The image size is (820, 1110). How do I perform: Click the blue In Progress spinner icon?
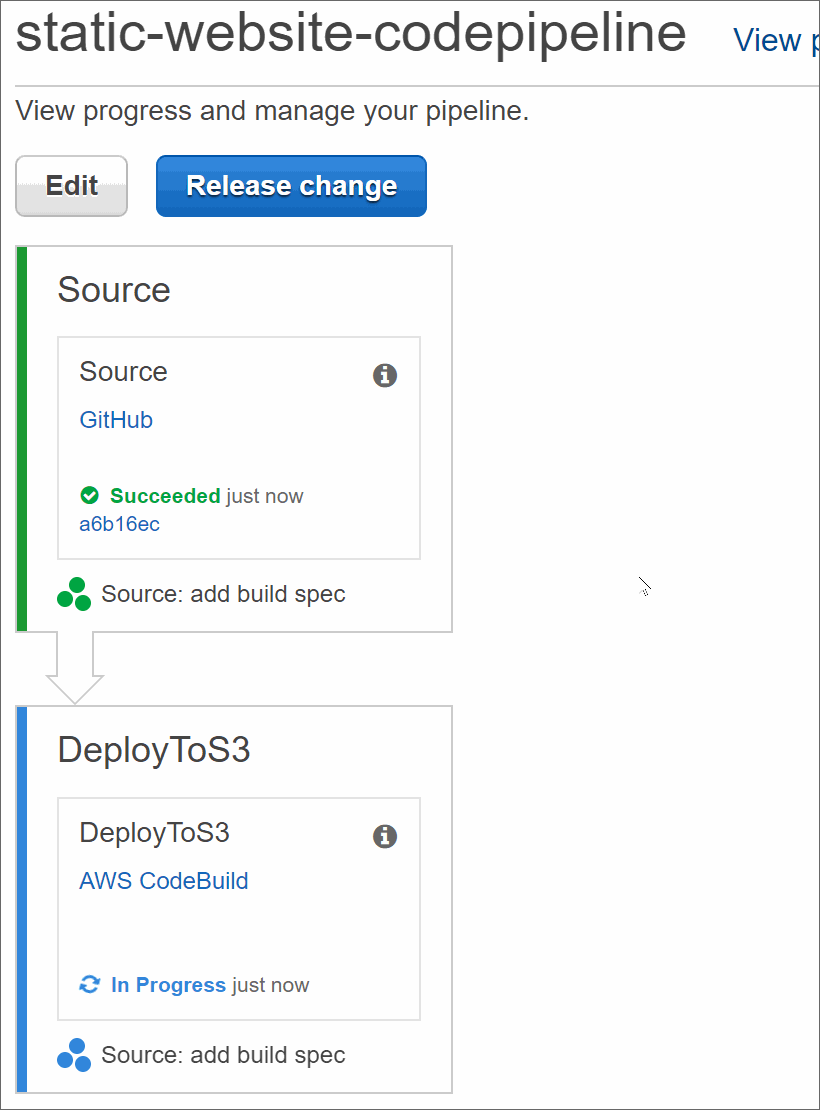pyautogui.click(x=90, y=985)
